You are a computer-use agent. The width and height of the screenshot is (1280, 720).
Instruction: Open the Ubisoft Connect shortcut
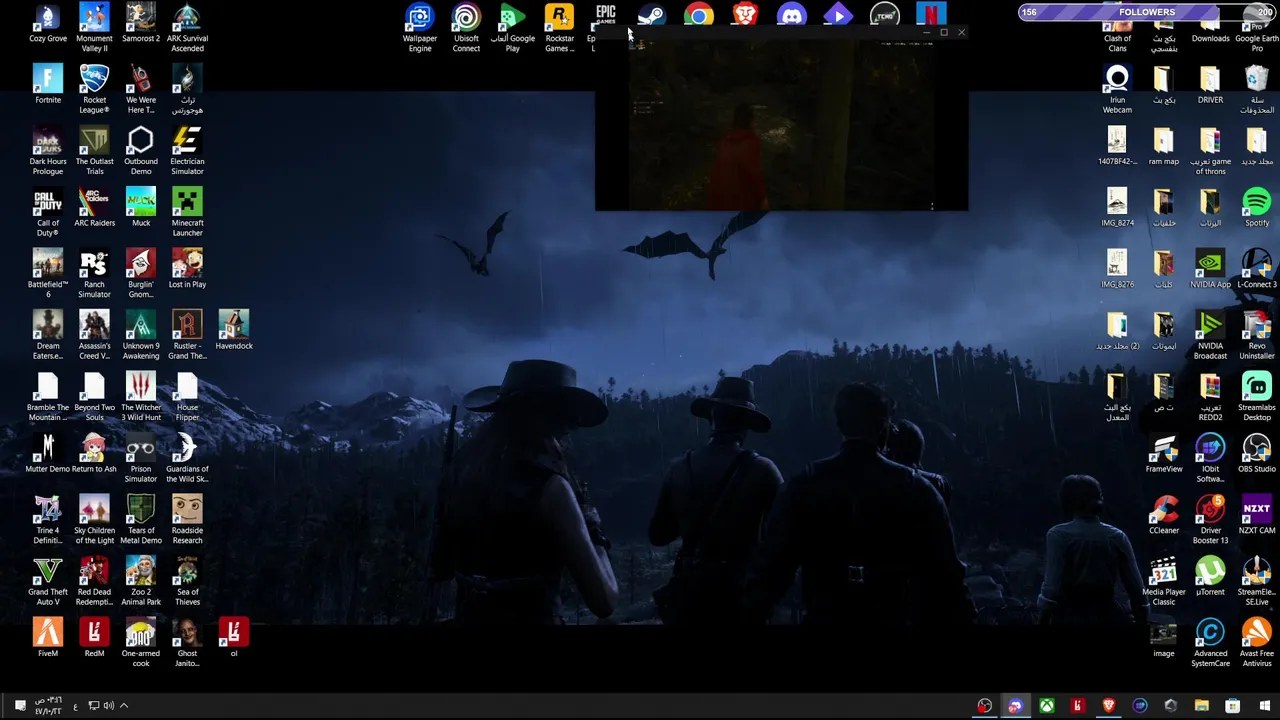[466, 27]
